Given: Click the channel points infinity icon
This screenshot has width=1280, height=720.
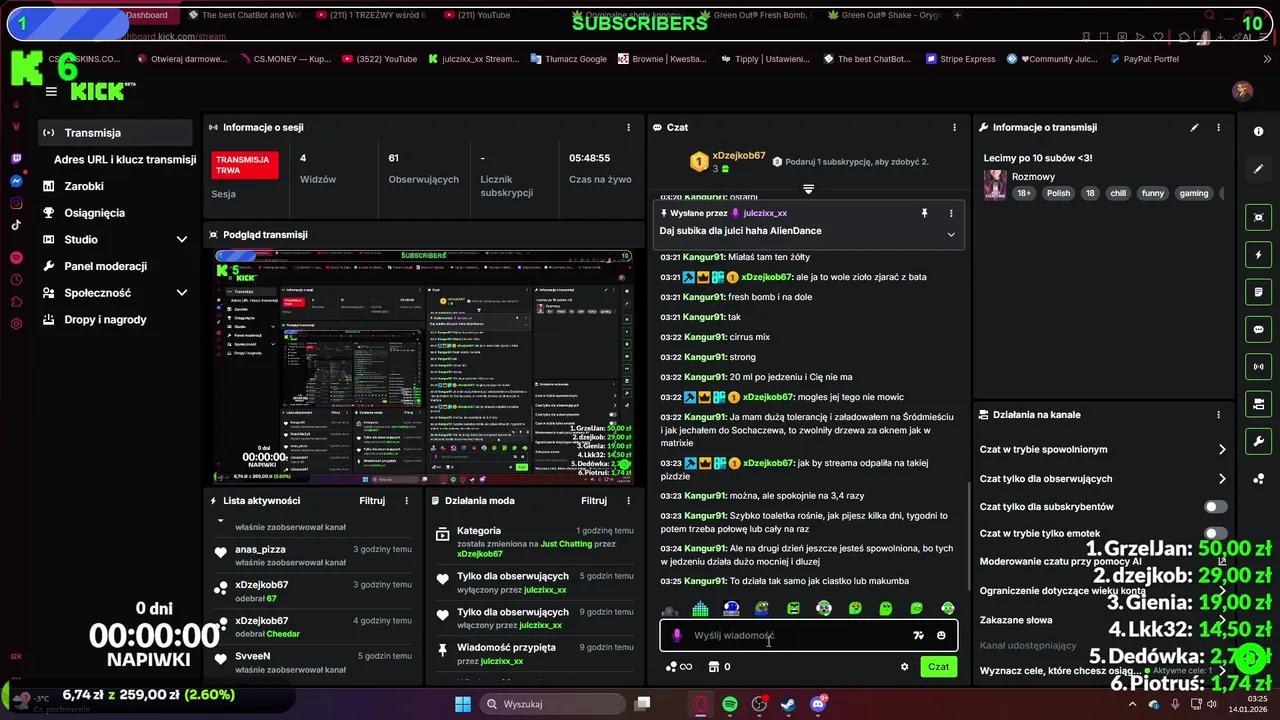Looking at the screenshot, I should (x=679, y=667).
